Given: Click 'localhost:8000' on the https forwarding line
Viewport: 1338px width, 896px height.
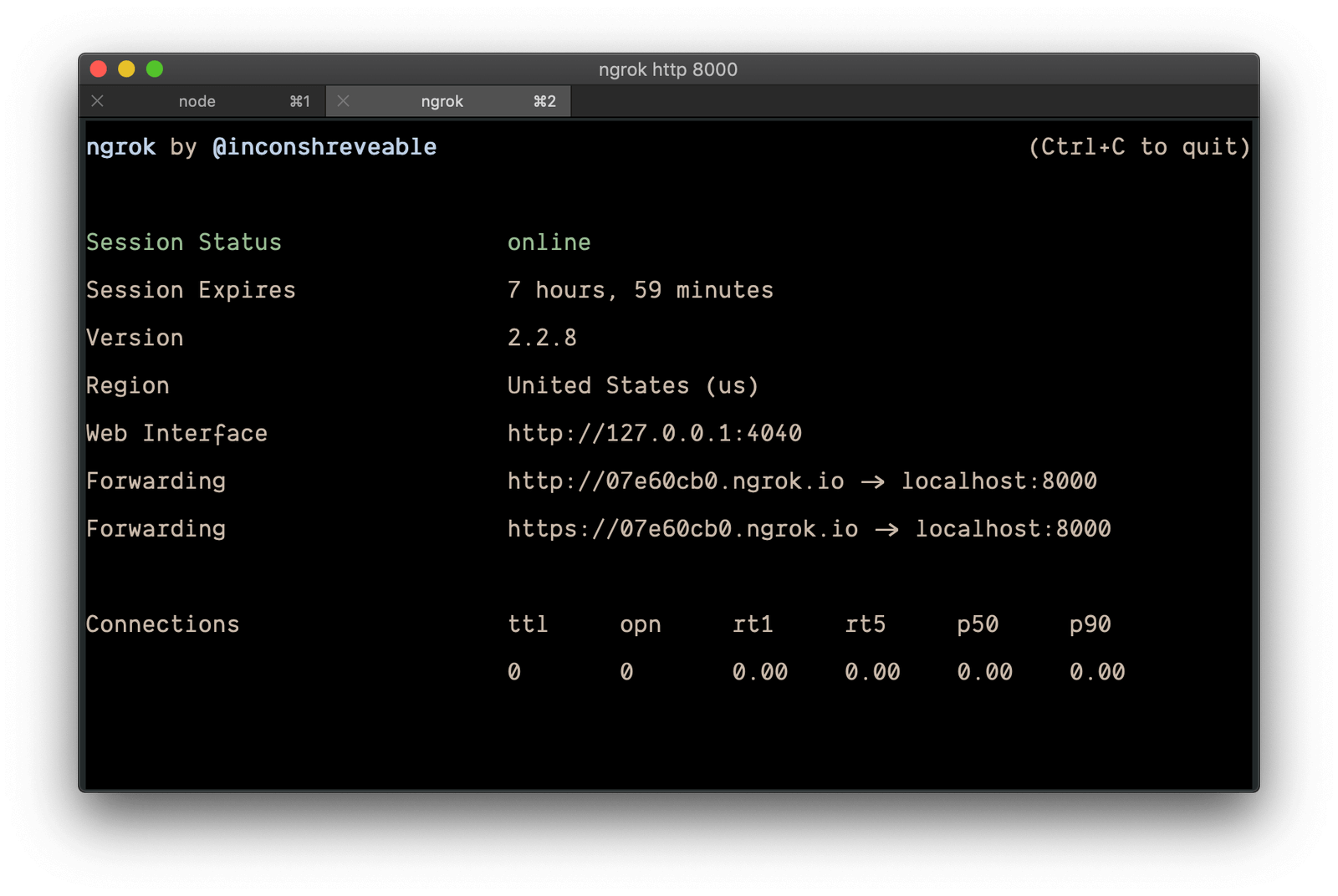Looking at the screenshot, I should point(1014,528).
